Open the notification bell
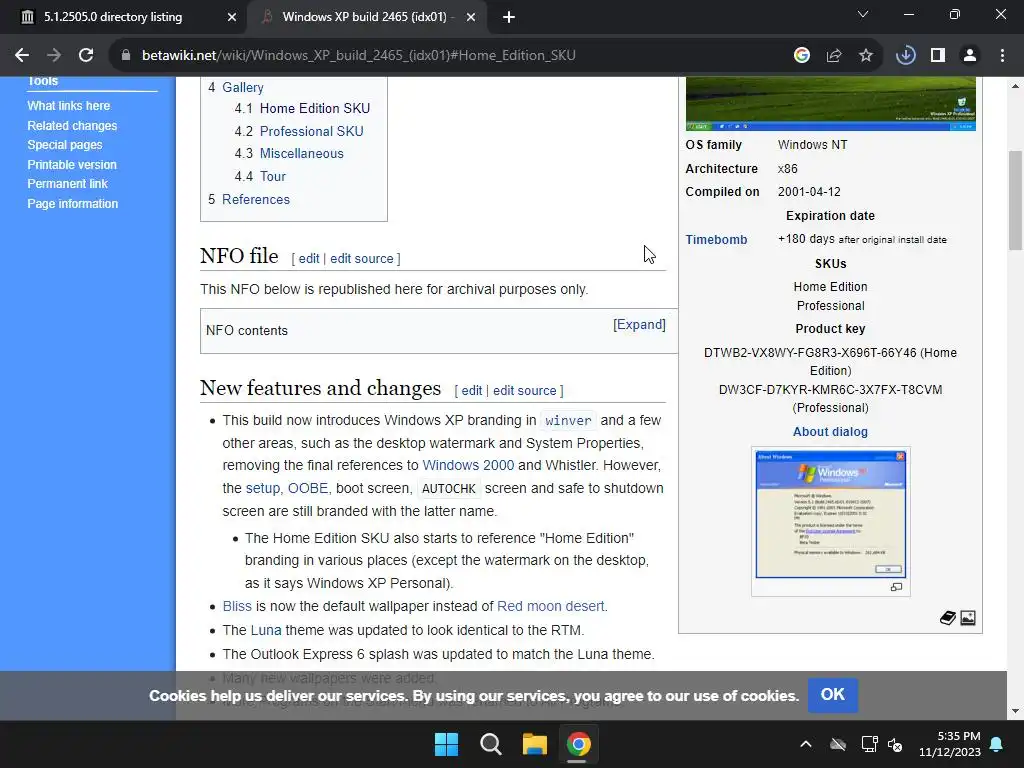 click(x=997, y=744)
